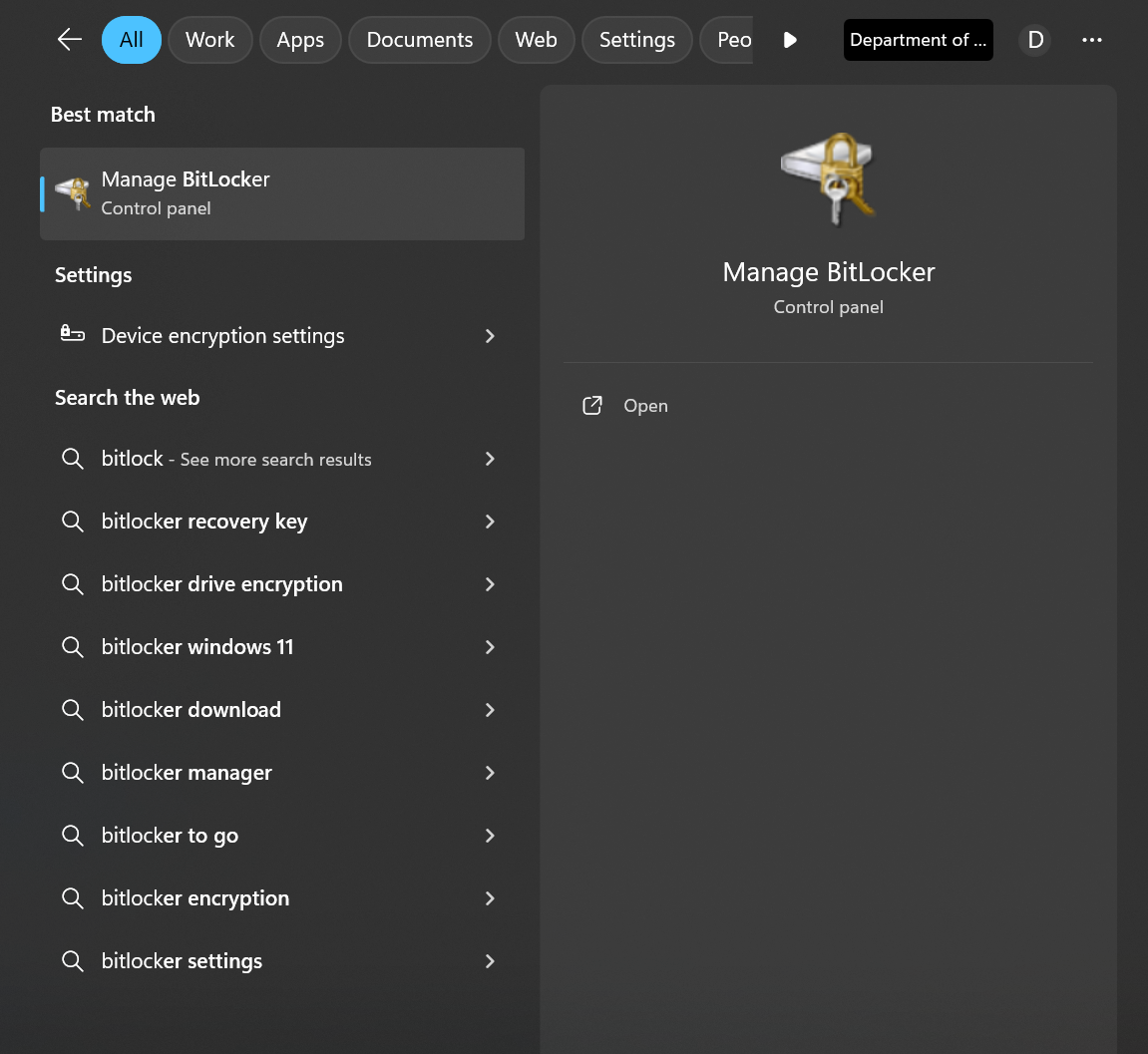Click the magnifier icon beside 'bitlock'
This screenshot has width=1148, height=1054.
coord(73,459)
